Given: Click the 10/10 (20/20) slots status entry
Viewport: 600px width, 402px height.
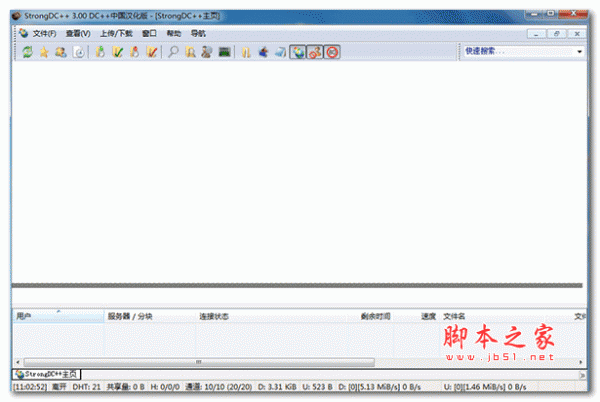Looking at the screenshot, I should point(218,387).
